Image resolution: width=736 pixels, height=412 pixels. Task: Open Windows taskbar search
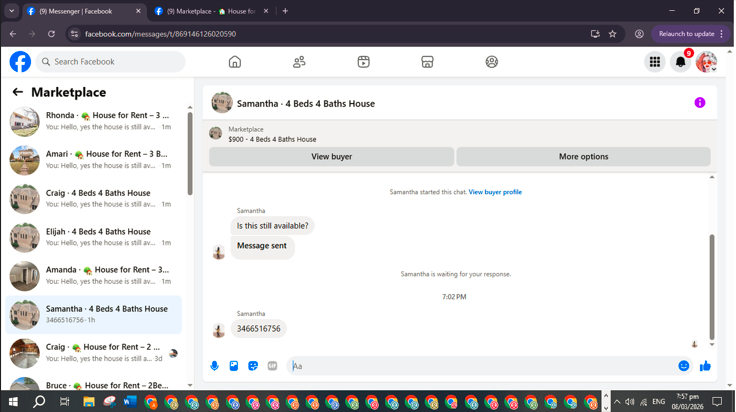pos(39,402)
